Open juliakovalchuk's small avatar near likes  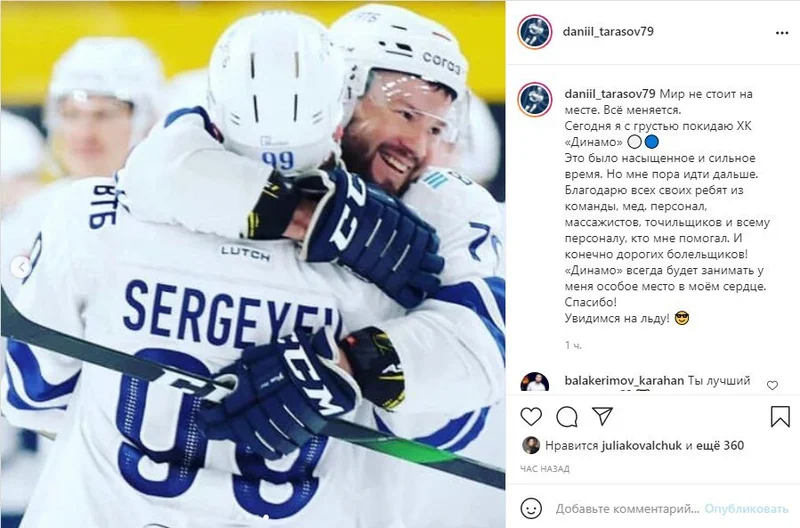point(531,445)
